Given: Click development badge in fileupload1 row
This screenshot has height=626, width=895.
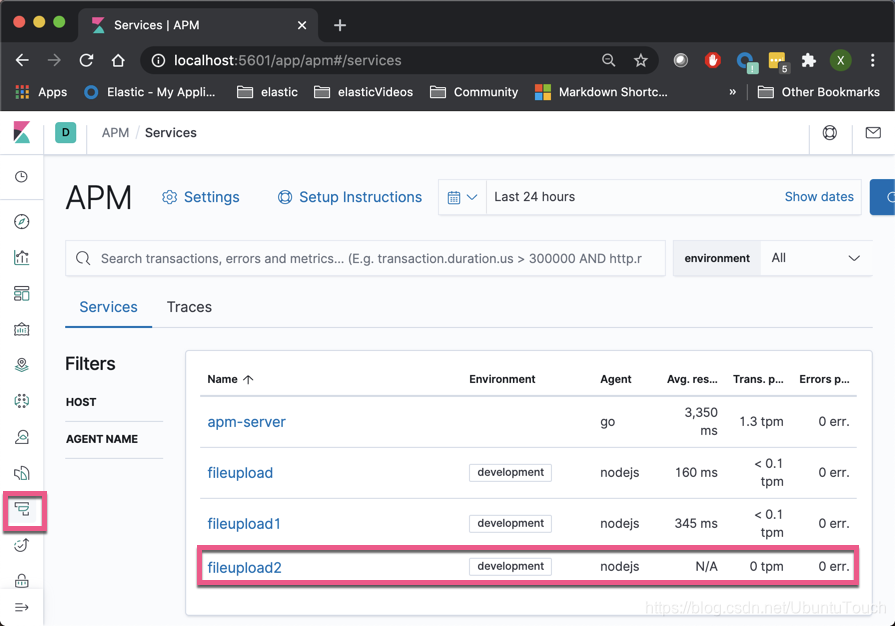Looking at the screenshot, I should click(x=510, y=523).
